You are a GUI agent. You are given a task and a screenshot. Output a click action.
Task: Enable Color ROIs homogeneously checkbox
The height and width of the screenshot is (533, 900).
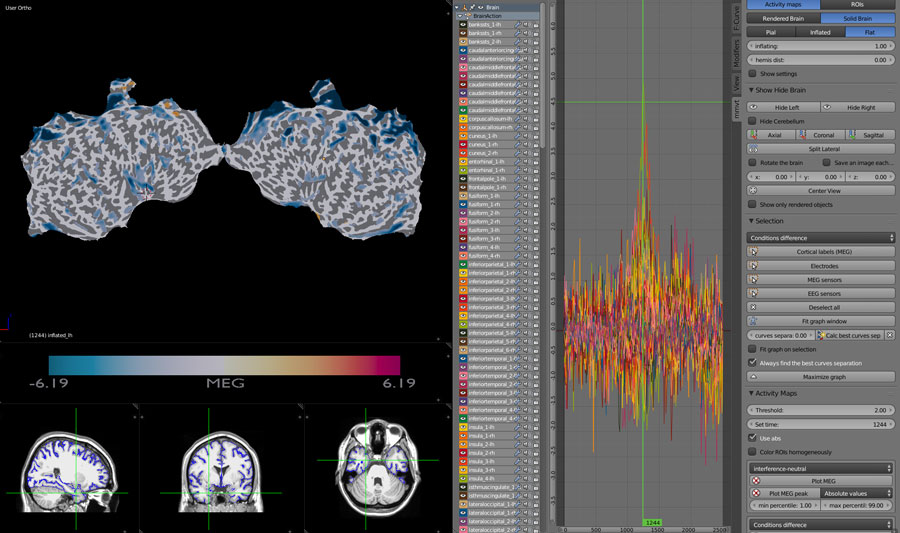pyautogui.click(x=752, y=452)
